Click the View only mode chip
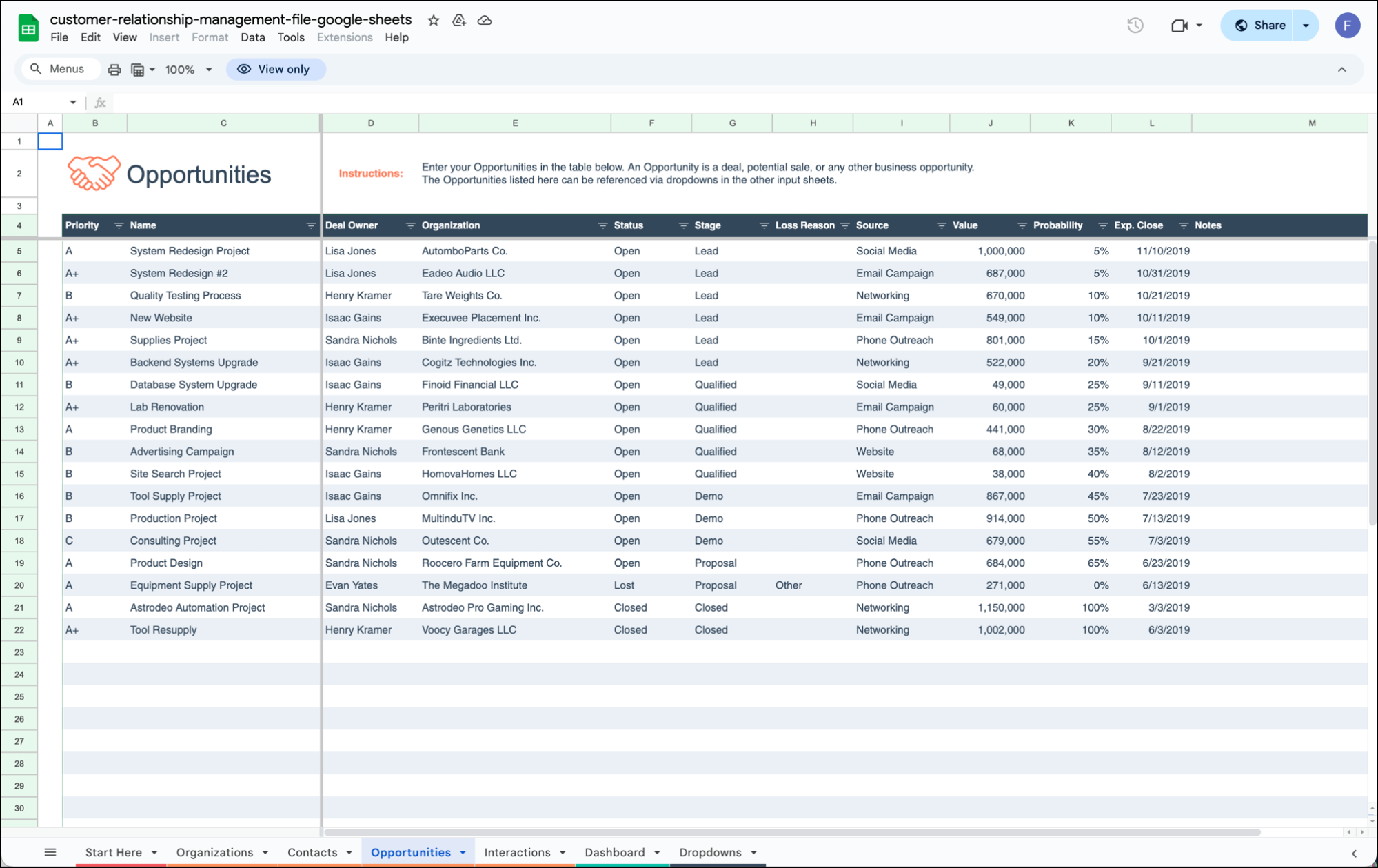 click(276, 70)
